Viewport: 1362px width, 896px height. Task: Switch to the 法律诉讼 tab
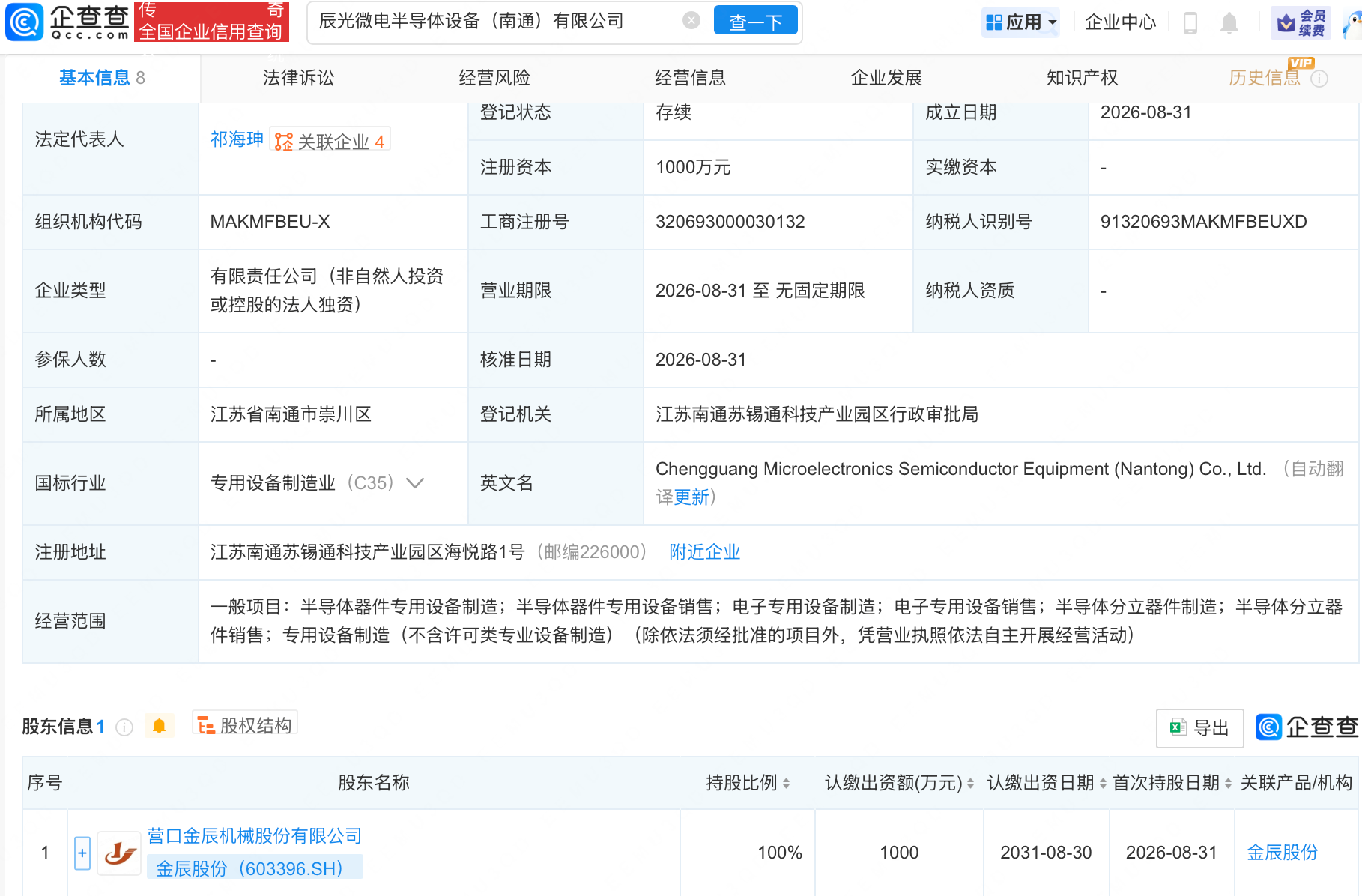point(298,78)
